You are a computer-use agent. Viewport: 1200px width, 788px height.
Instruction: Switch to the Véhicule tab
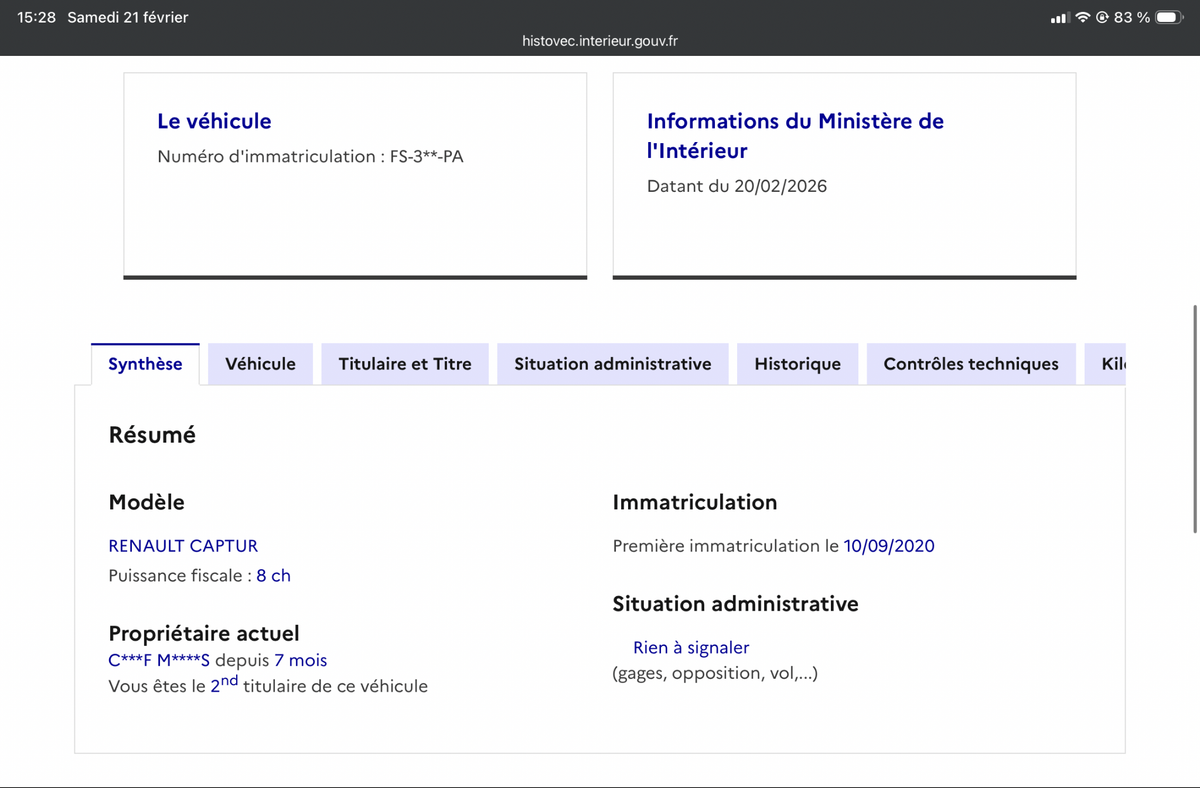click(260, 364)
